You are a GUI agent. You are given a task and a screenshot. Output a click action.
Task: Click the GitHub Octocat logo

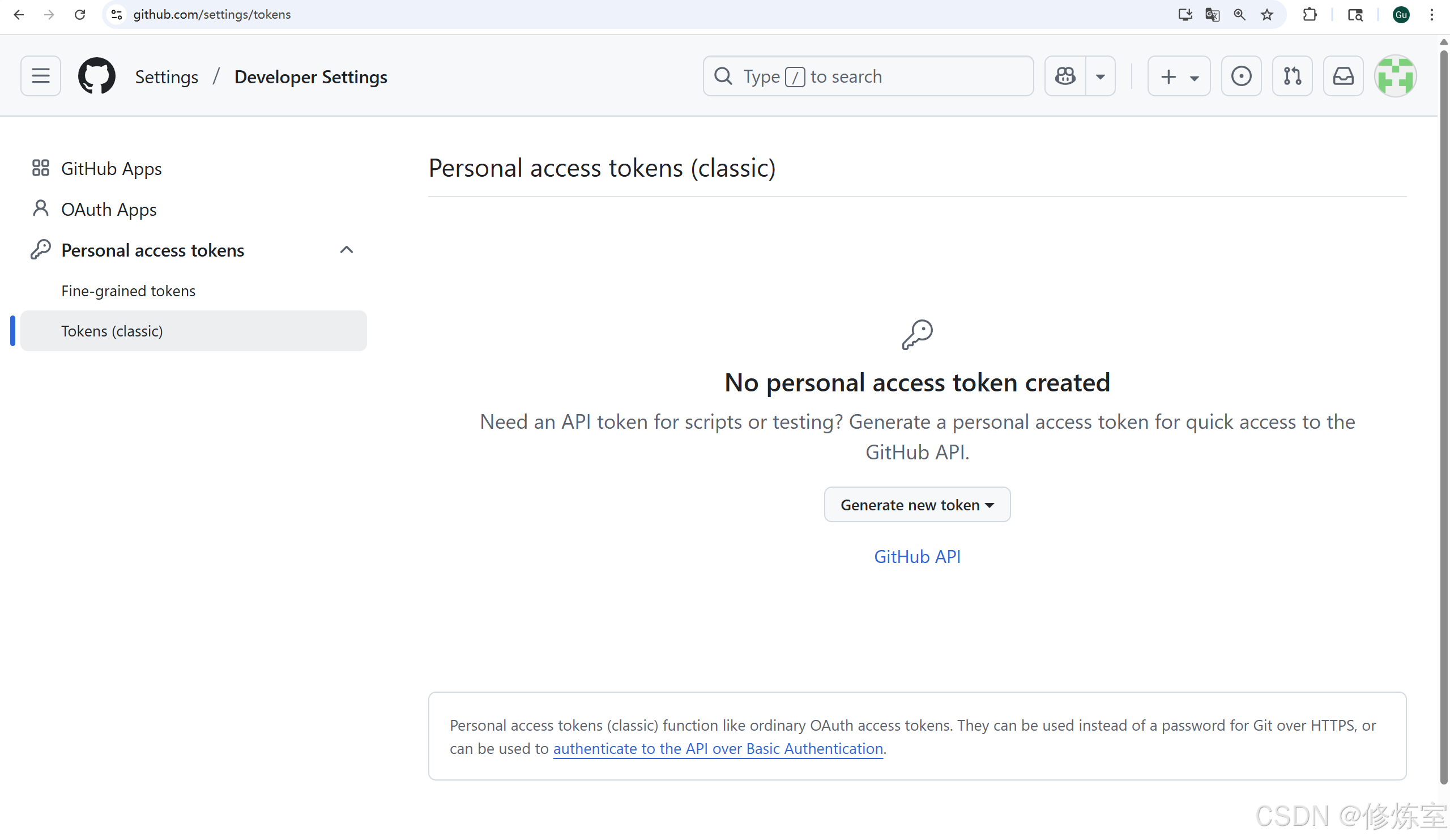tap(97, 76)
